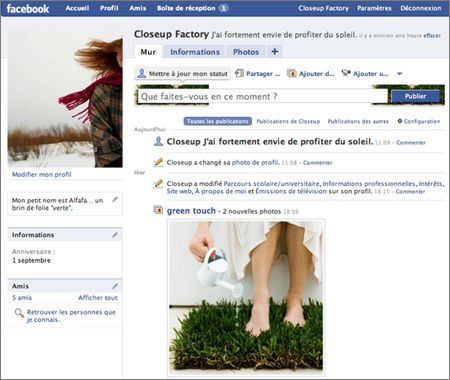450x380 pixels.
Task: Open the Site web link
Action: pos(179,191)
